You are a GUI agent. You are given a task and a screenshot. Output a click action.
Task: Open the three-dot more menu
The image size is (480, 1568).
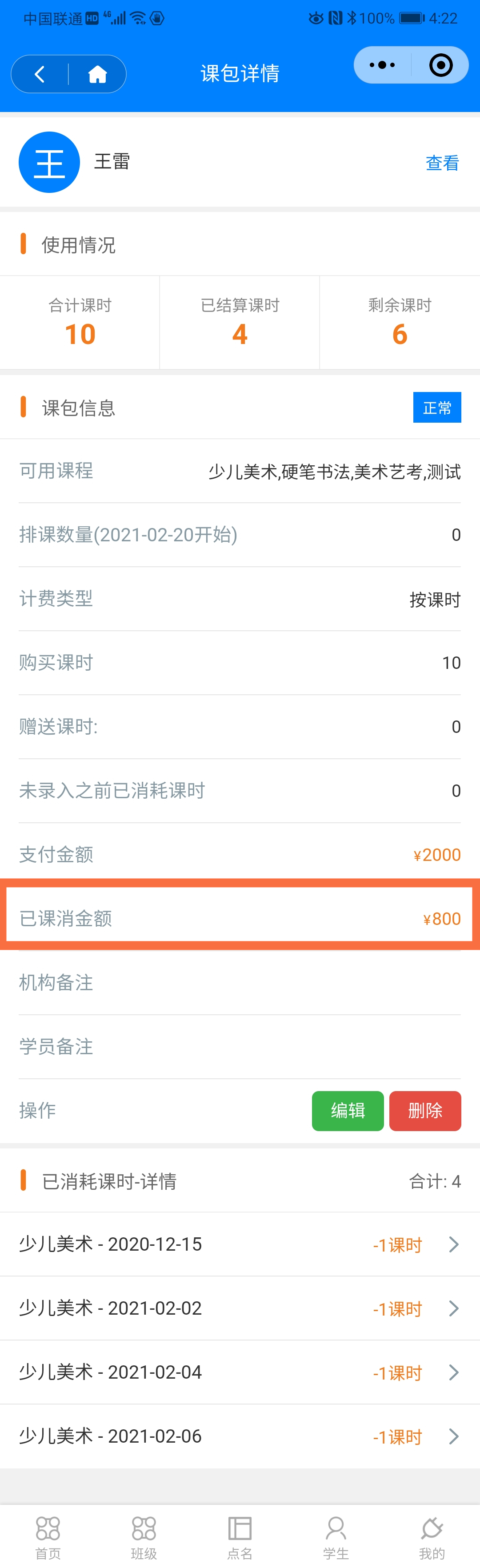click(x=382, y=64)
